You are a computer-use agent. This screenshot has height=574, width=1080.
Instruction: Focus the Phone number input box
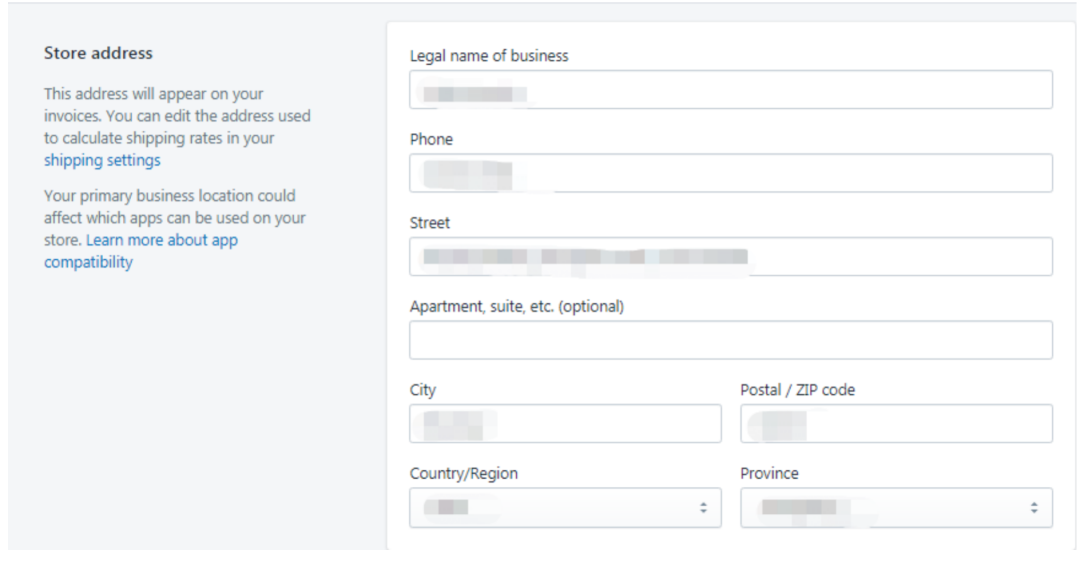pyautogui.click(x=730, y=173)
